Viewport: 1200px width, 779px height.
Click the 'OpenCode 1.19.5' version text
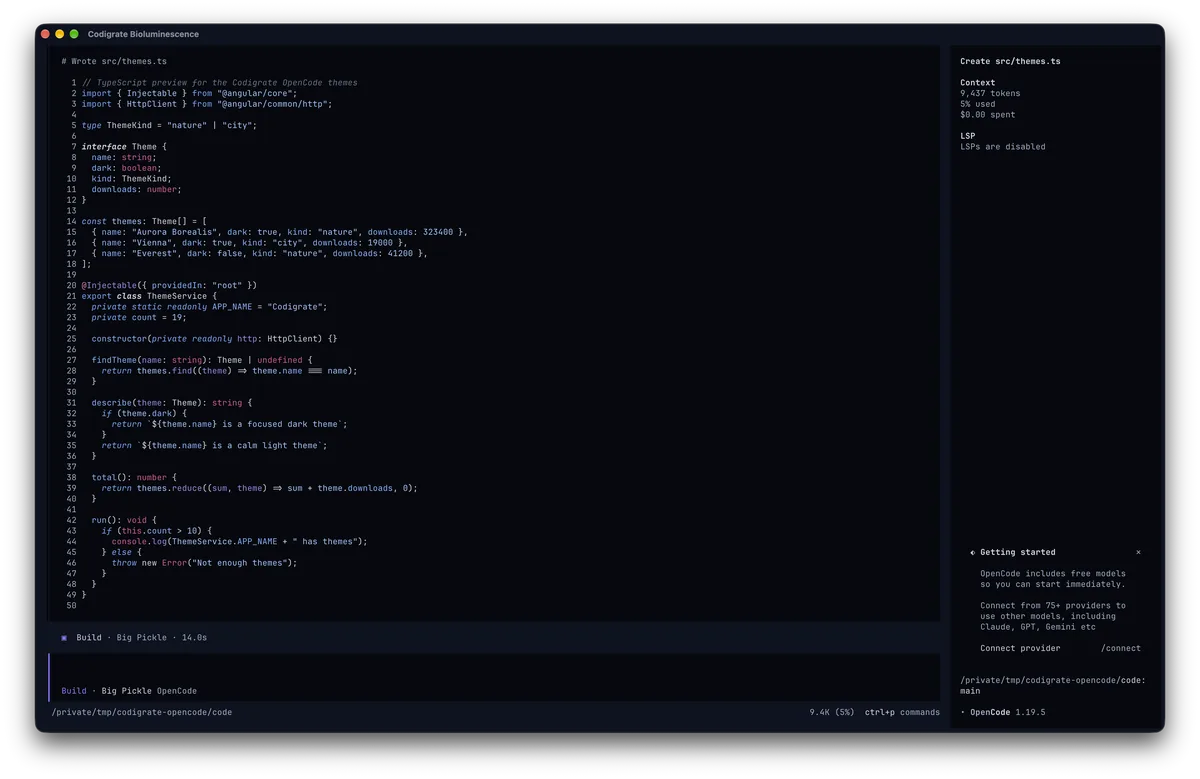(1008, 712)
